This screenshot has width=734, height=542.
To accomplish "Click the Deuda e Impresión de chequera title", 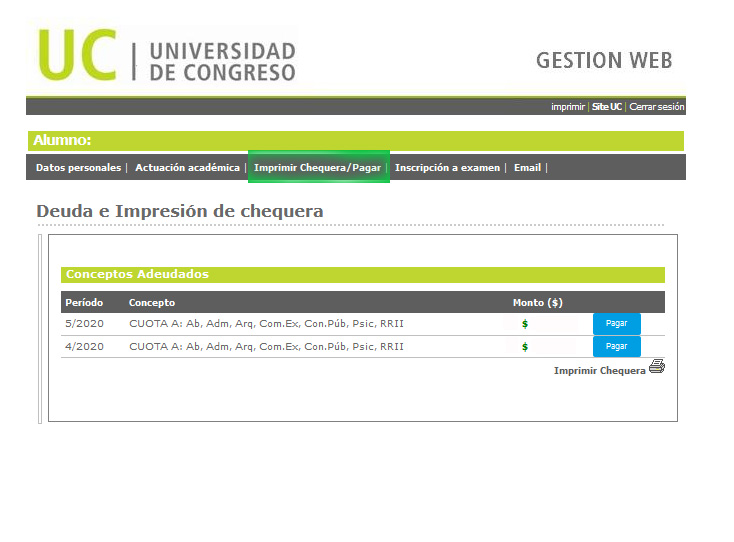I will (x=180, y=211).
